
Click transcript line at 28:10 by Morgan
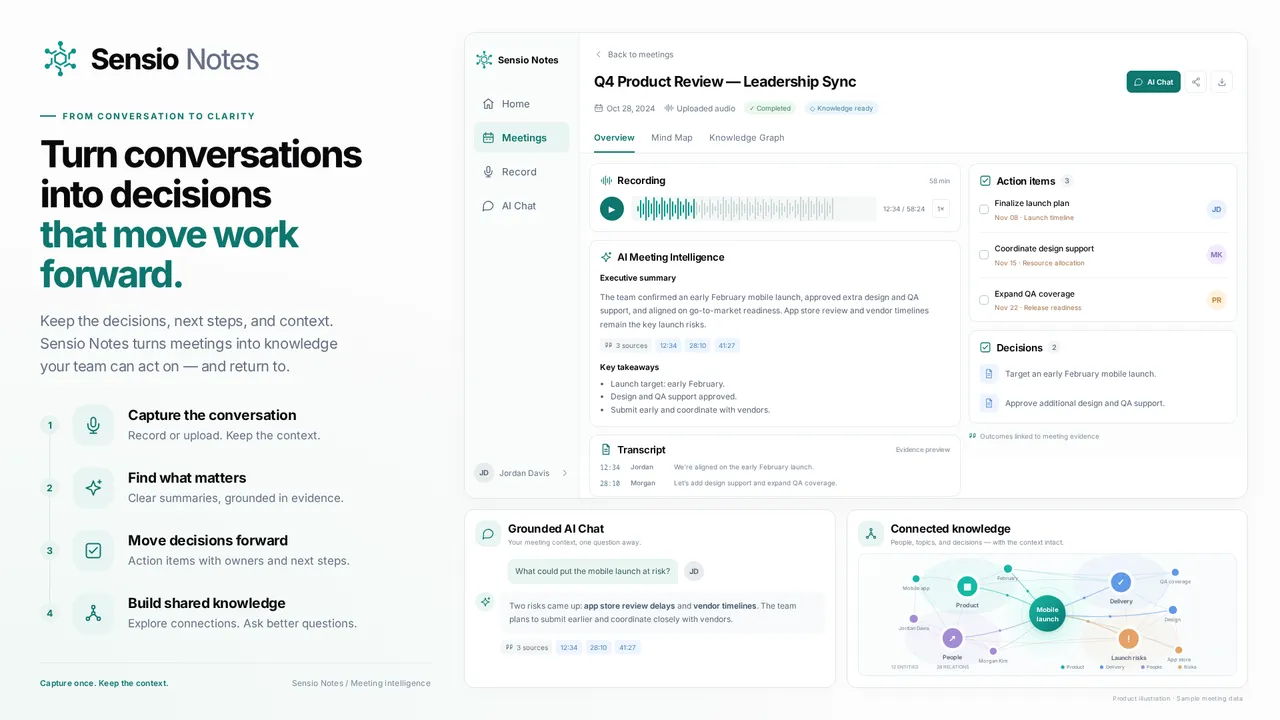[x=775, y=483]
